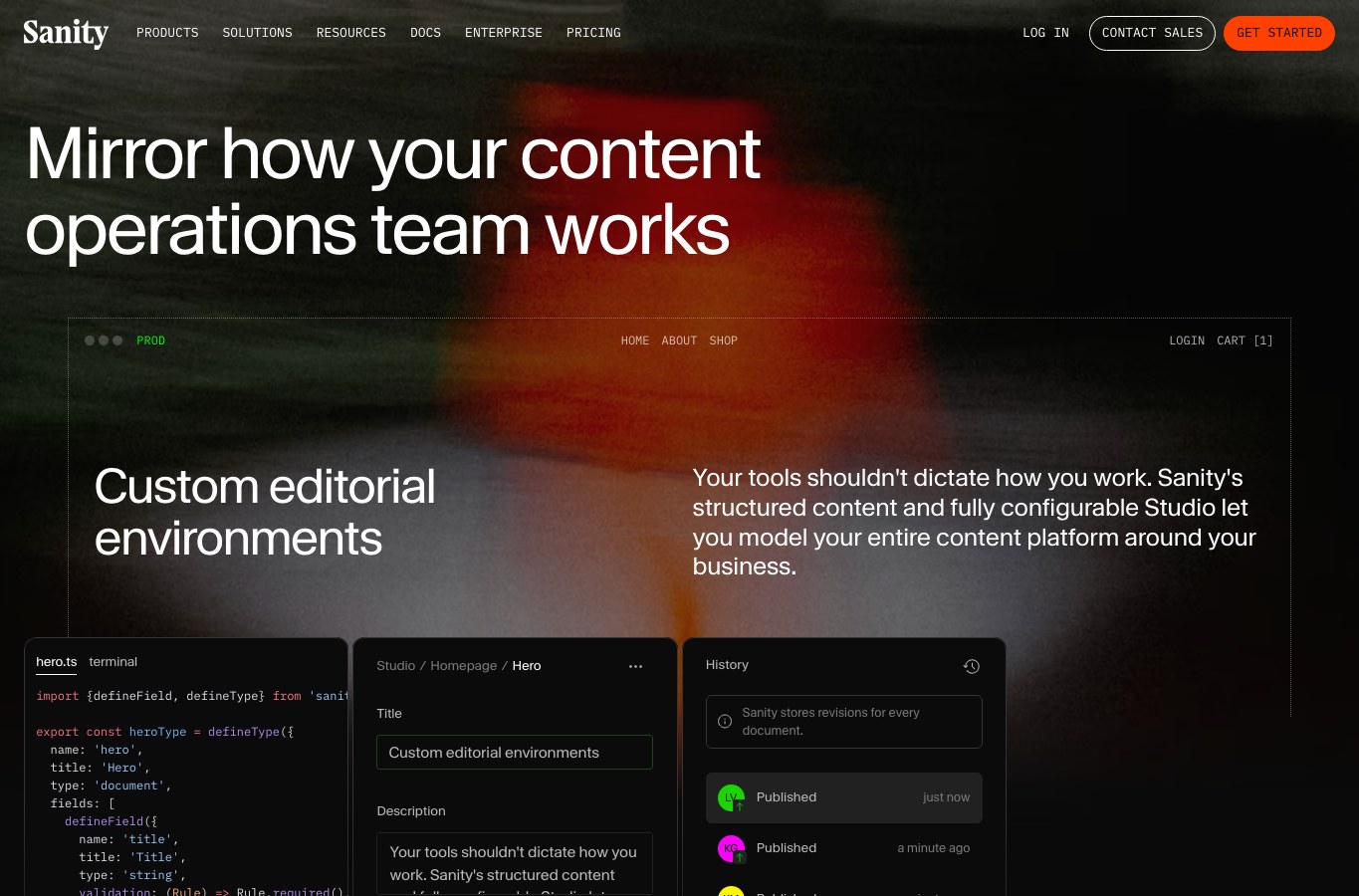Click the 'Sanity stores revisions for every document.' note
Image resolution: width=1359 pixels, height=896 pixels.
pyautogui.click(x=844, y=722)
